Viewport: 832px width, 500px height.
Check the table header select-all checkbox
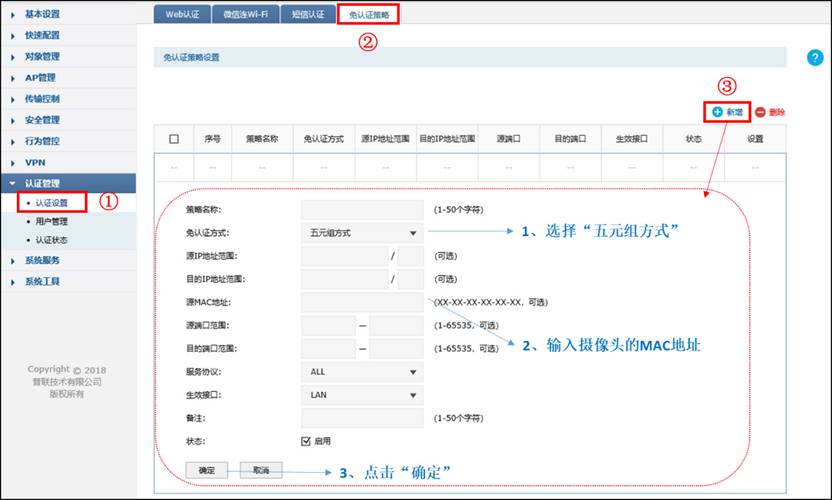(174, 139)
